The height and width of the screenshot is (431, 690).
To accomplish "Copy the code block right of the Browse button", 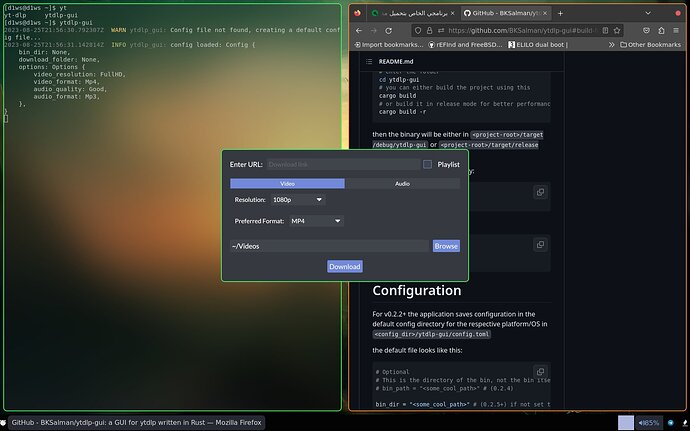I will click(540, 244).
